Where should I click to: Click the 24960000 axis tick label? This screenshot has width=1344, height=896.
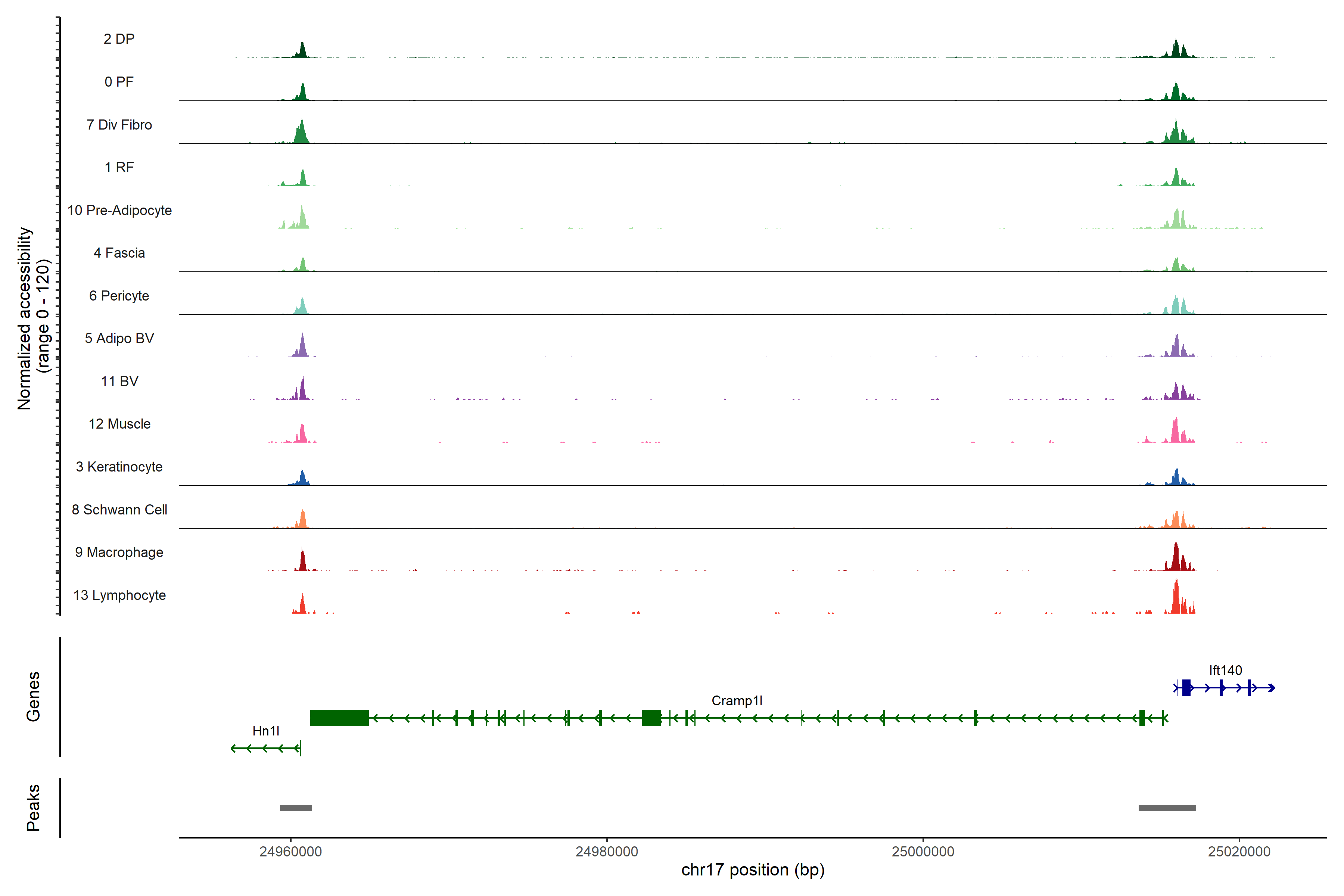tap(290, 852)
